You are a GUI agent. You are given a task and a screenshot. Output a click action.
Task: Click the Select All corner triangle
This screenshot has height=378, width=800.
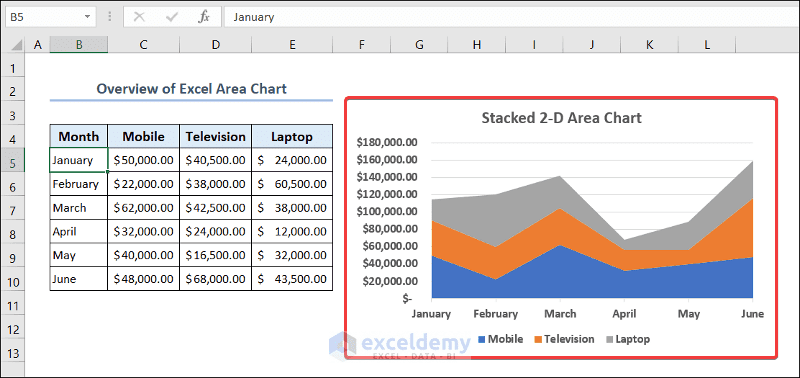pyautogui.click(x=16, y=45)
